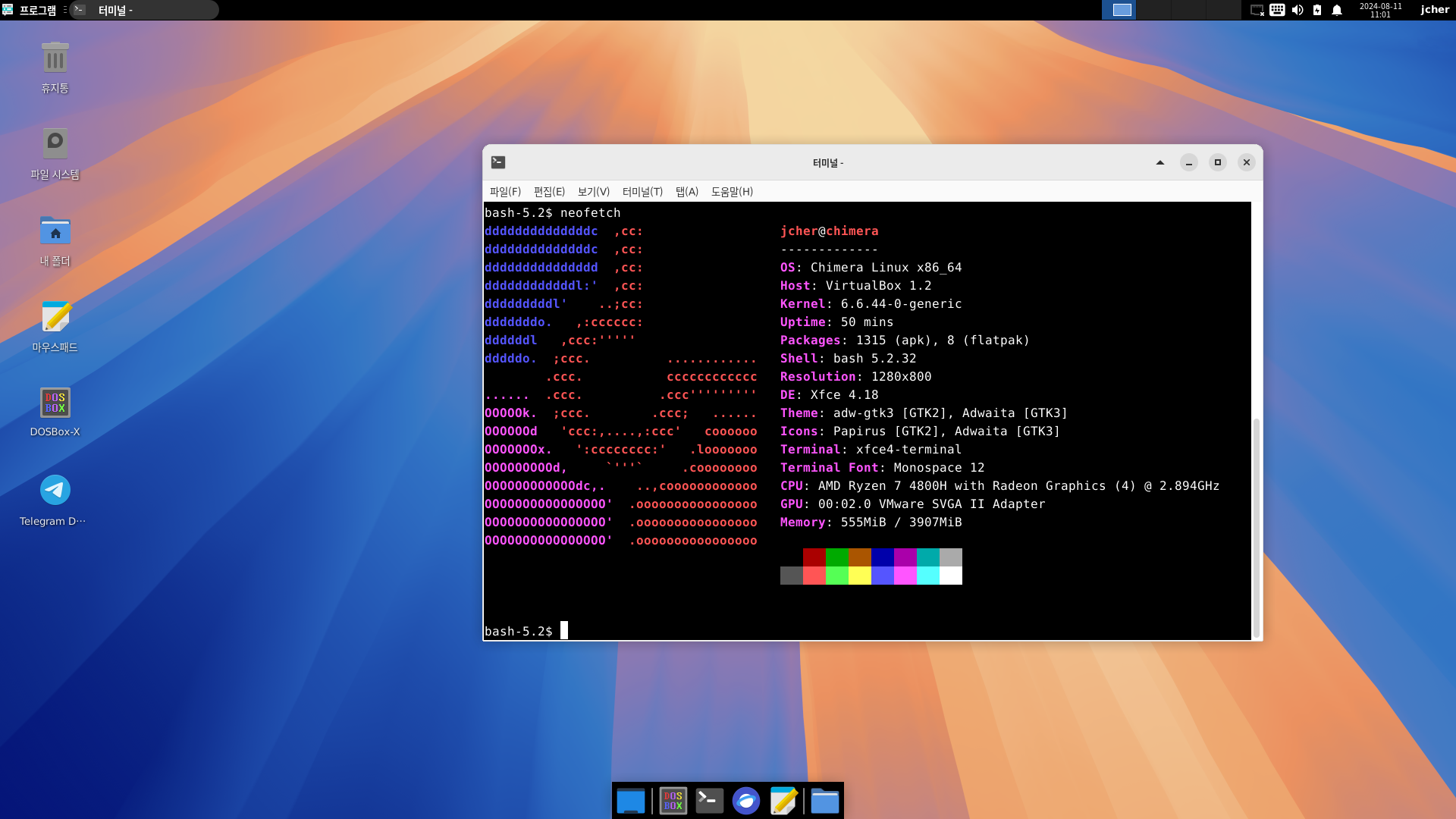
Task: Open the file manager folder in the dock
Action: (824, 801)
